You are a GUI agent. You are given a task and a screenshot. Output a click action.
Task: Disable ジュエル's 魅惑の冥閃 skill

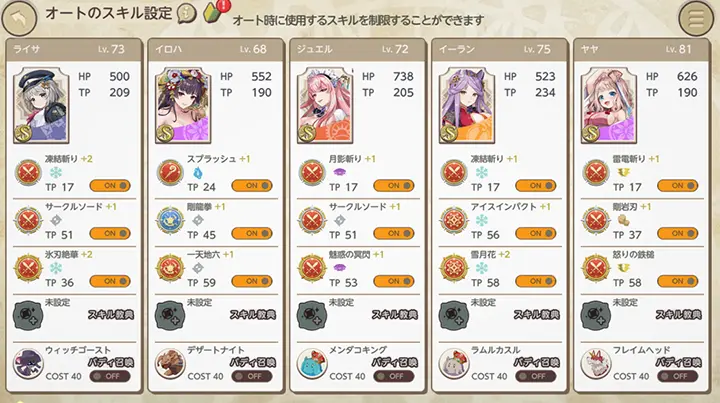(x=394, y=281)
